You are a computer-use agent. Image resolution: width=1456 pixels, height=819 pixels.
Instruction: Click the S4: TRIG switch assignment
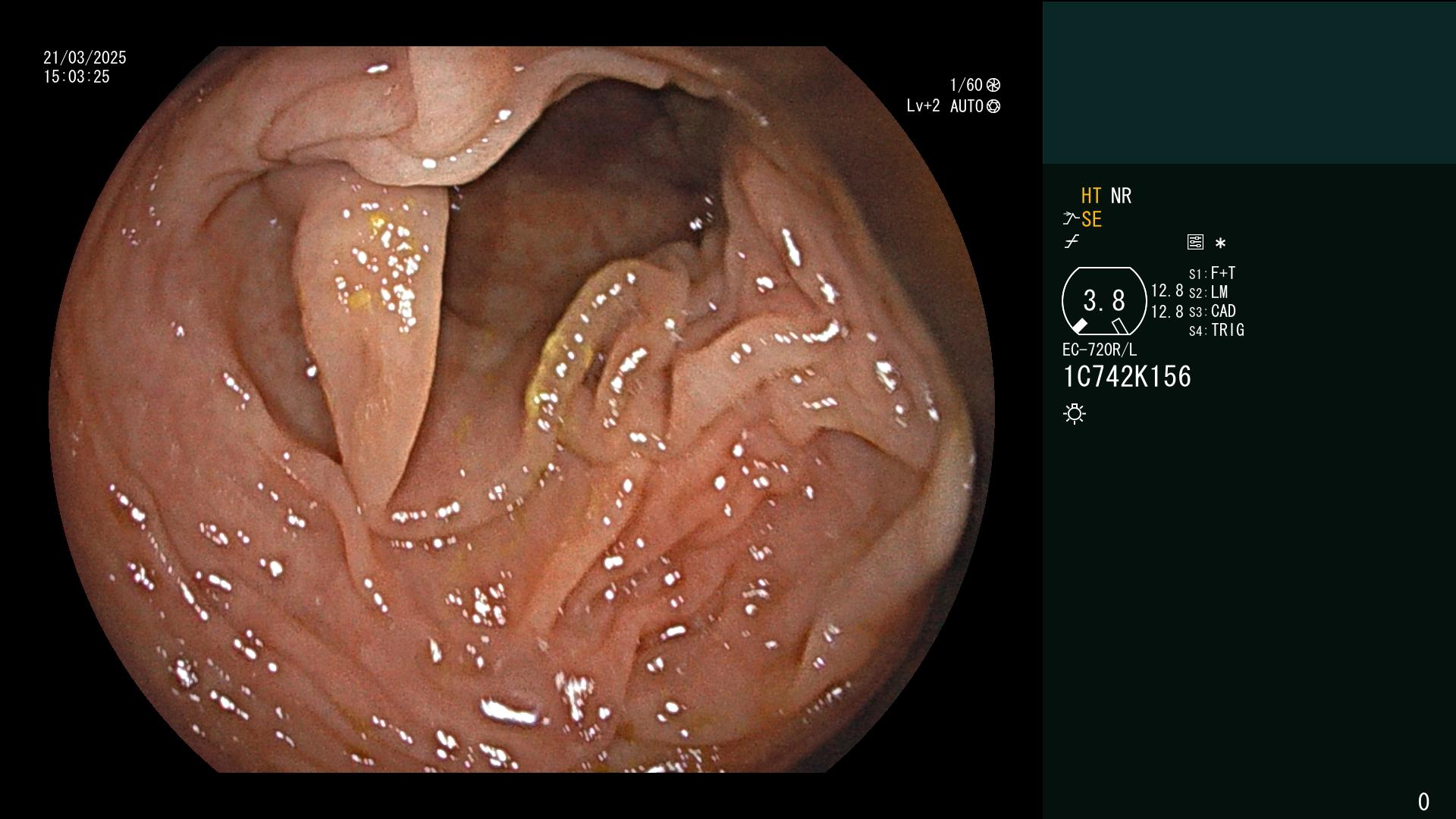(1216, 330)
